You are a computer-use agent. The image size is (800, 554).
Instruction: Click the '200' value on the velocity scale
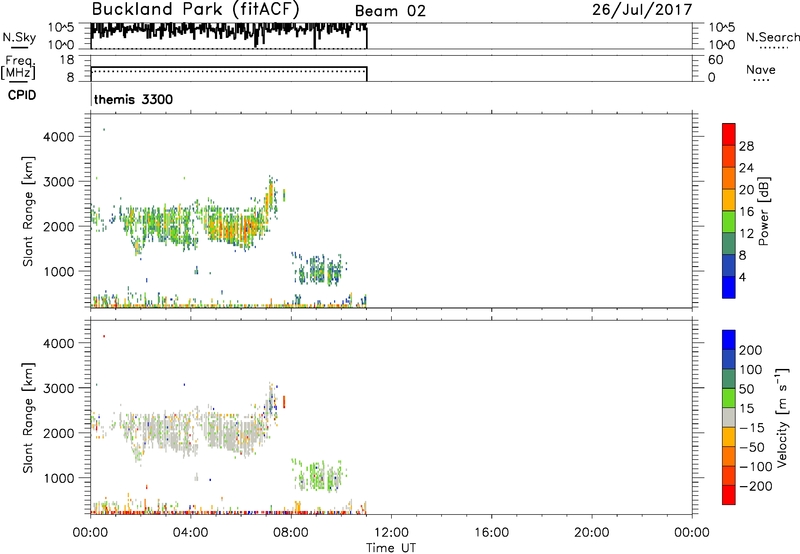click(x=751, y=350)
